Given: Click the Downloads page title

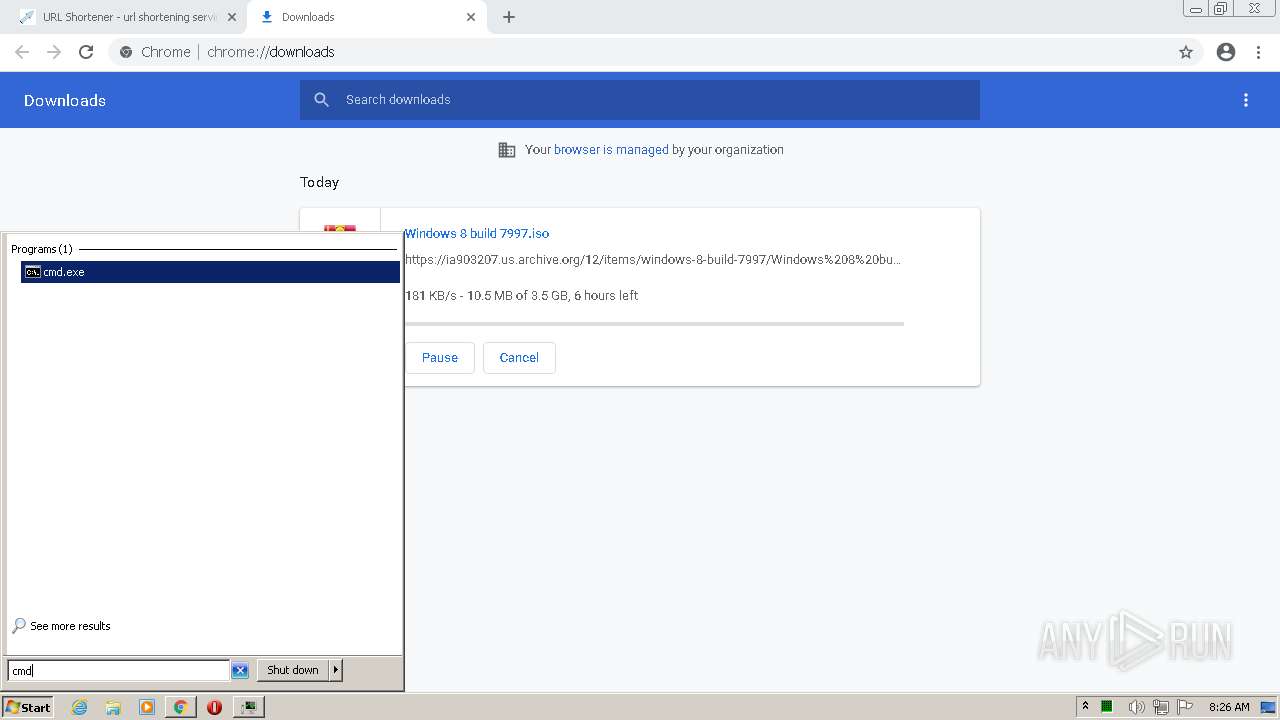Looking at the screenshot, I should click(65, 100).
